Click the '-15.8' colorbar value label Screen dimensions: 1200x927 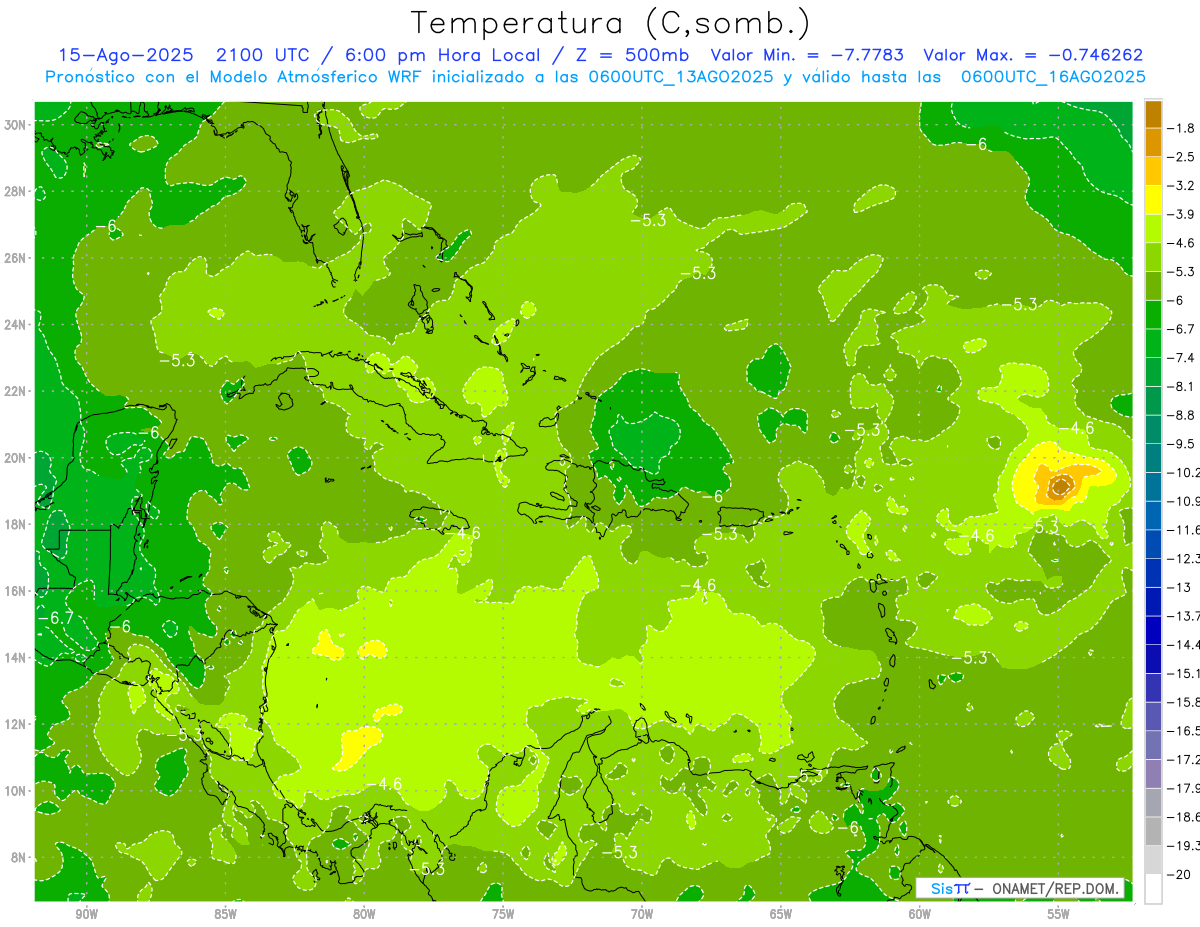click(x=1184, y=702)
